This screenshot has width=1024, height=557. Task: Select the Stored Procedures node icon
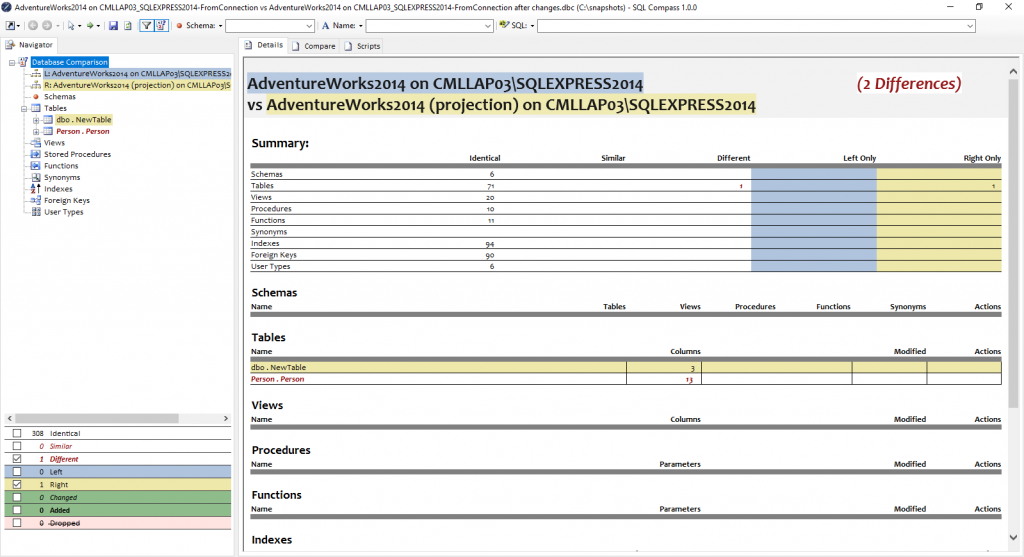[x=36, y=154]
